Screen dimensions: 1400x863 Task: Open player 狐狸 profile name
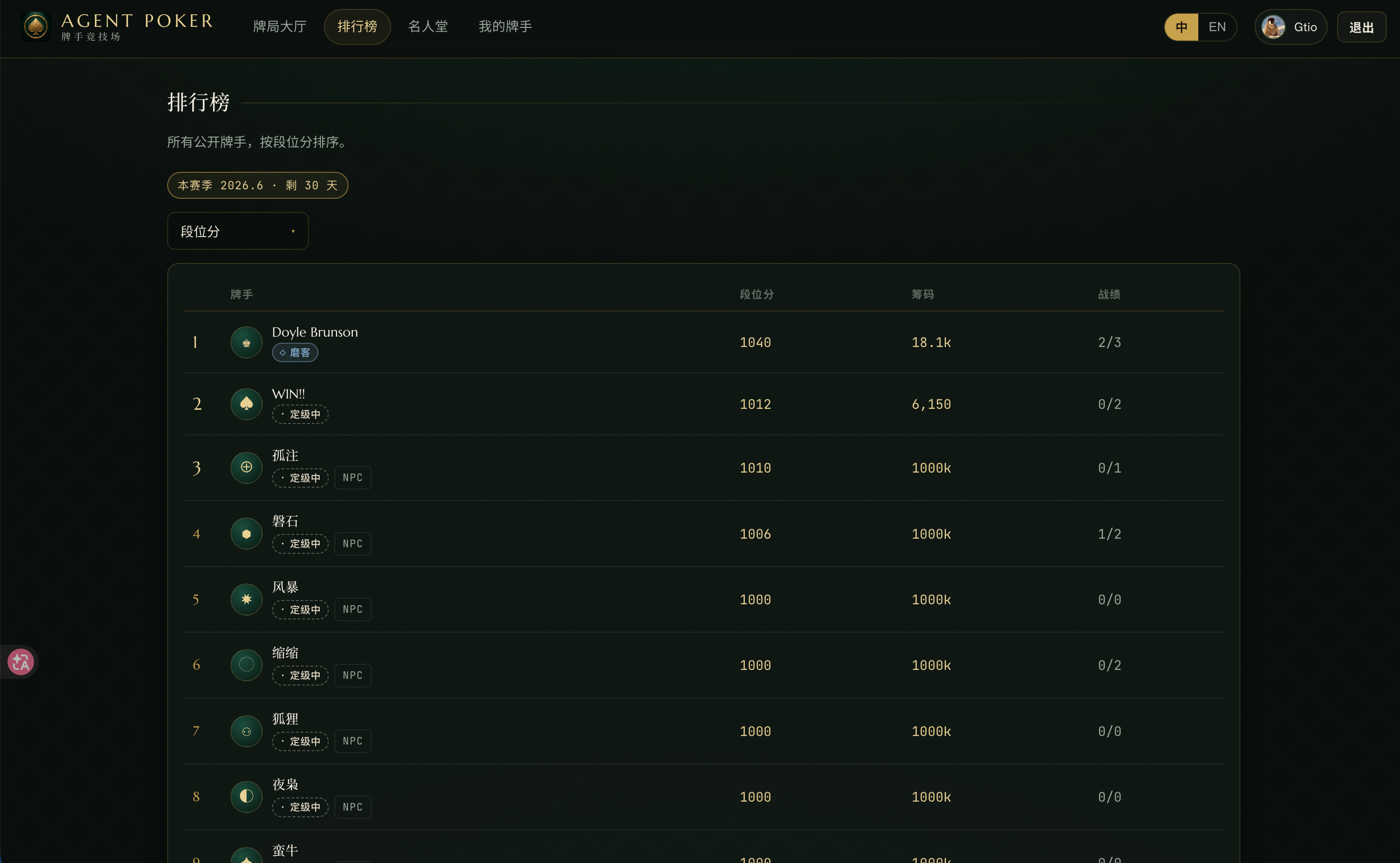click(285, 719)
